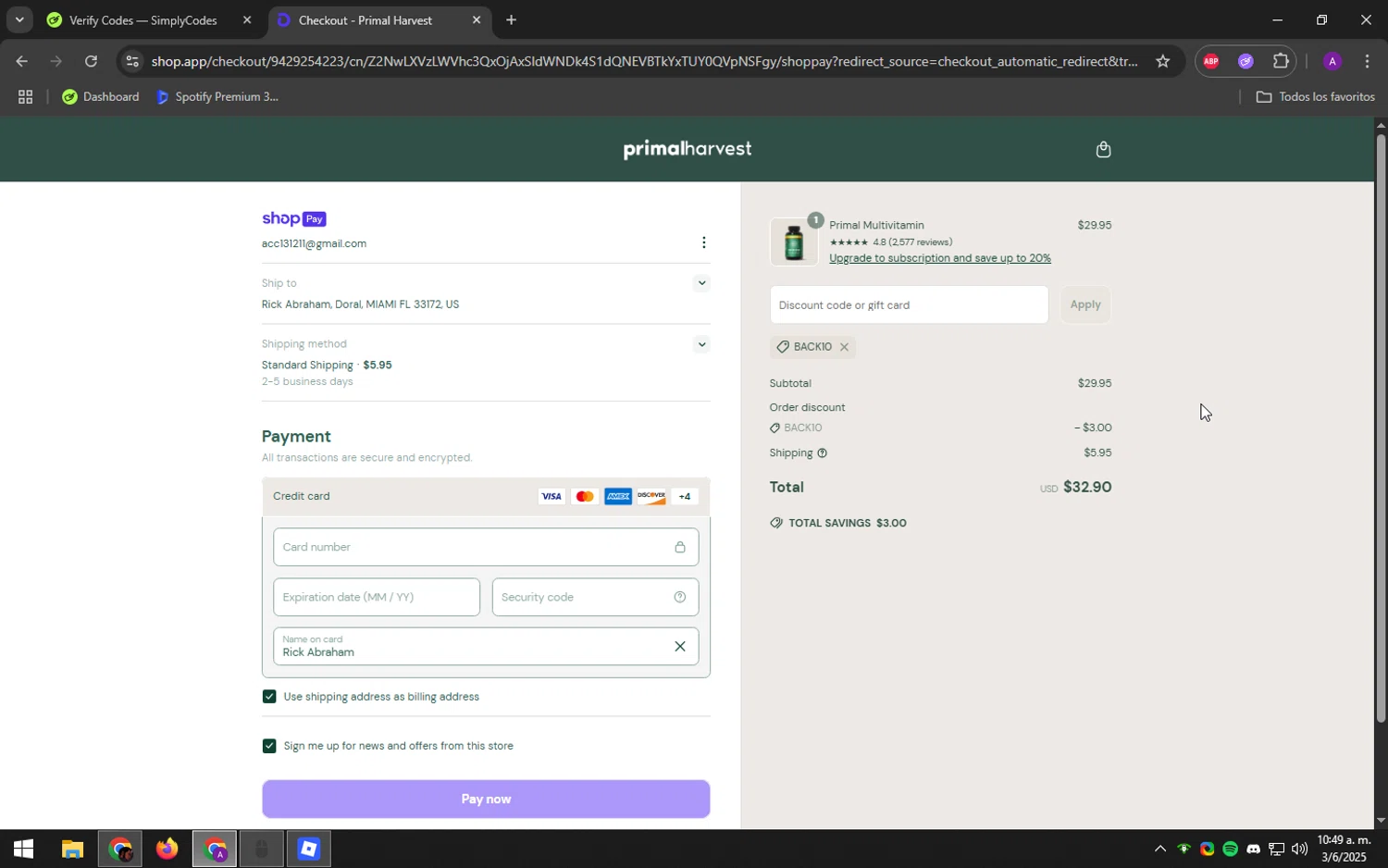Expand the Ship to address section
Image resolution: width=1388 pixels, height=868 pixels.
click(701, 283)
